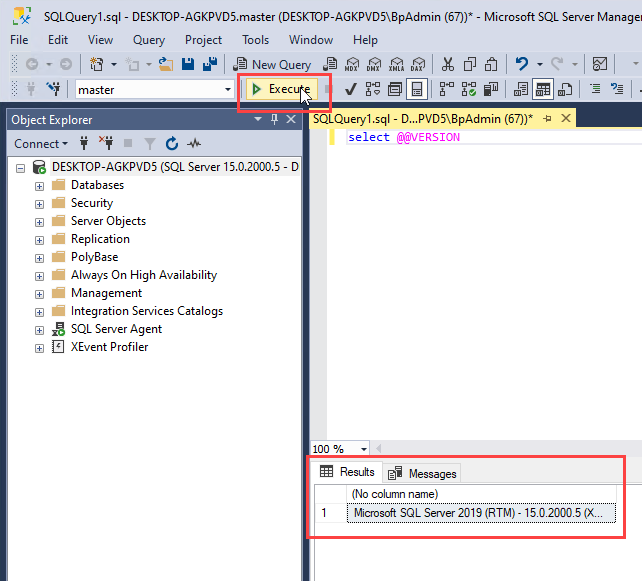
Task: Click the Paste clipboard icon
Action: click(491, 64)
